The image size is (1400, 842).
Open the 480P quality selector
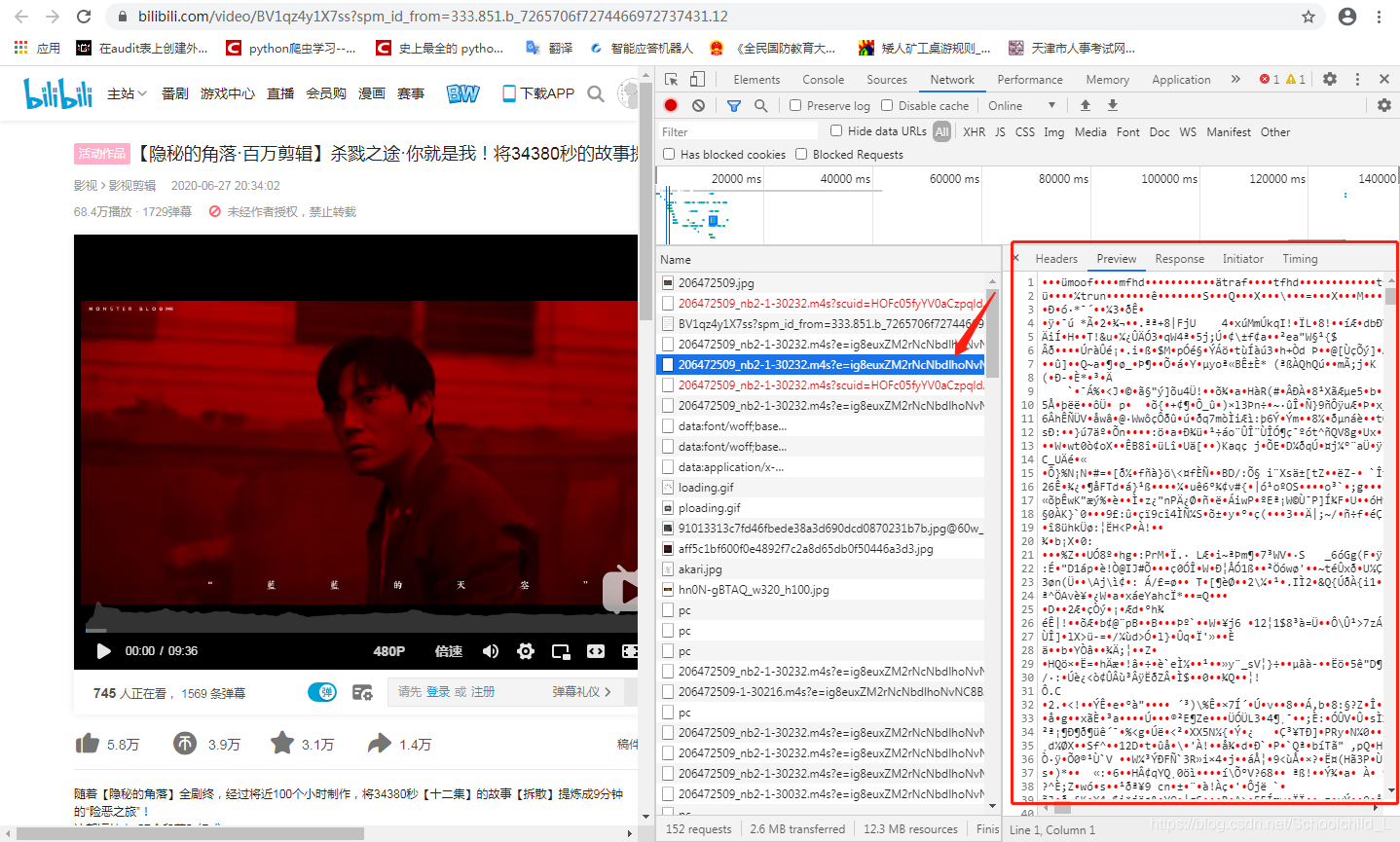(389, 651)
